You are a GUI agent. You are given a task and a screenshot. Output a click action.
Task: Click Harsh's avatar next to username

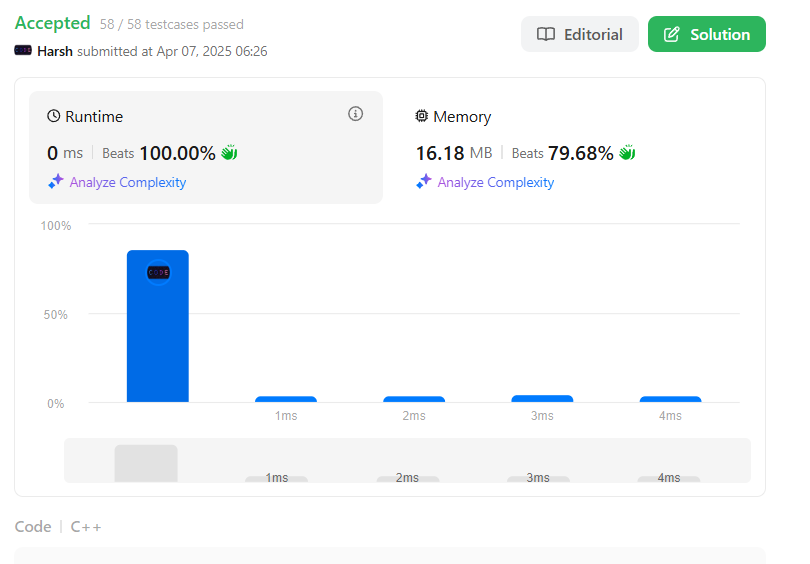[x=23, y=50]
